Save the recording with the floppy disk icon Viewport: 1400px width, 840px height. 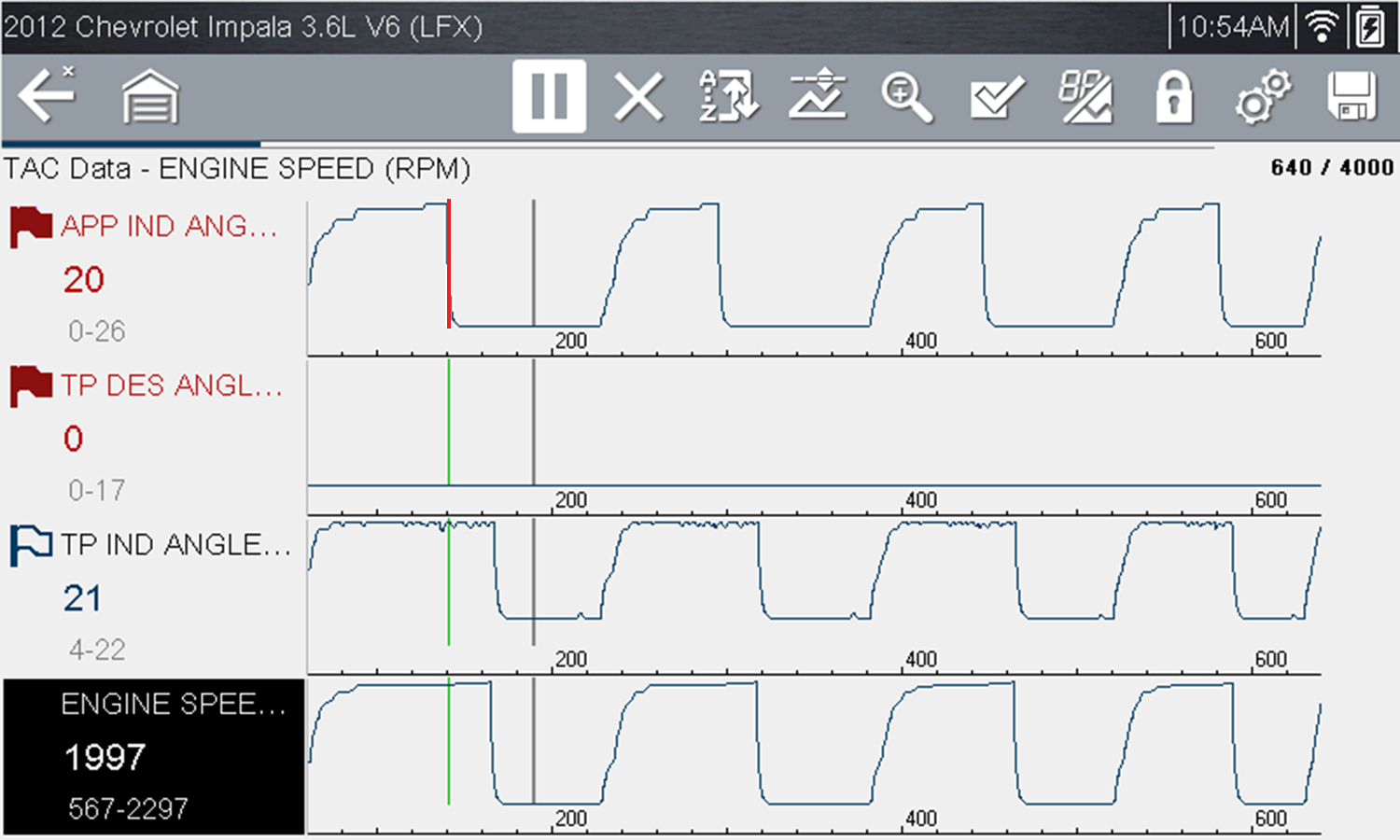tap(1351, 96)
